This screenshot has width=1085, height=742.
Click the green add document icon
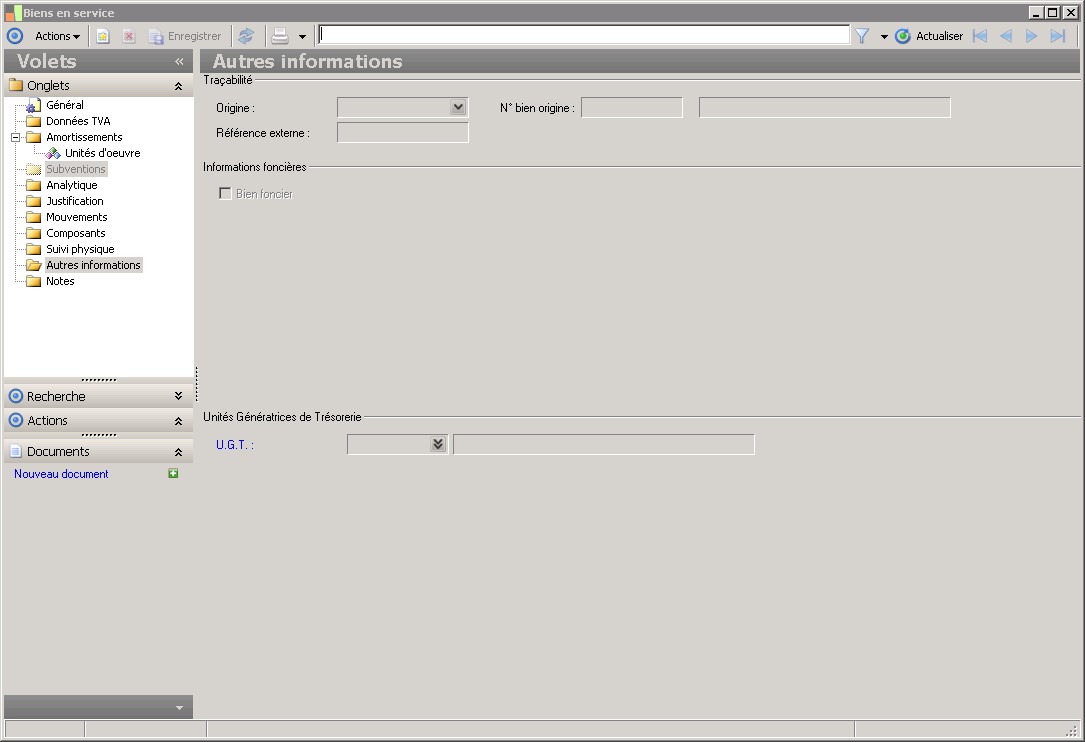(173, 473)
